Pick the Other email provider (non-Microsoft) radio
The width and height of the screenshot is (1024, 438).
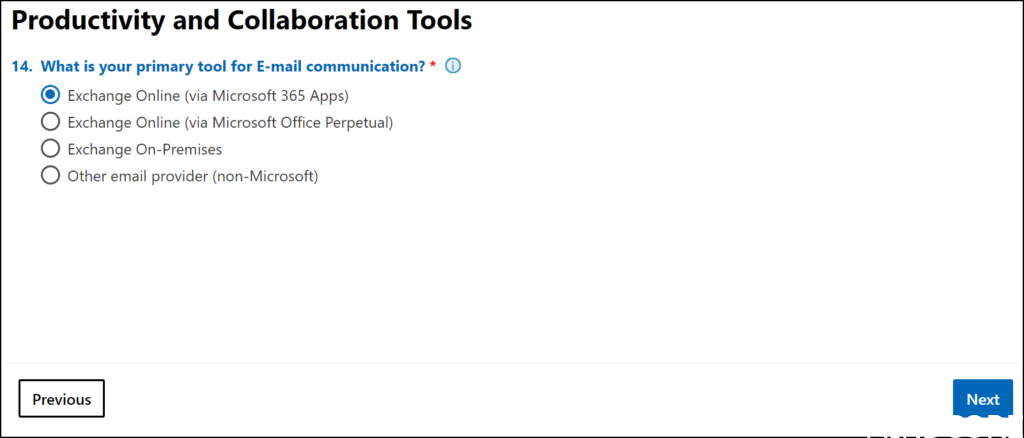[50, 176]
